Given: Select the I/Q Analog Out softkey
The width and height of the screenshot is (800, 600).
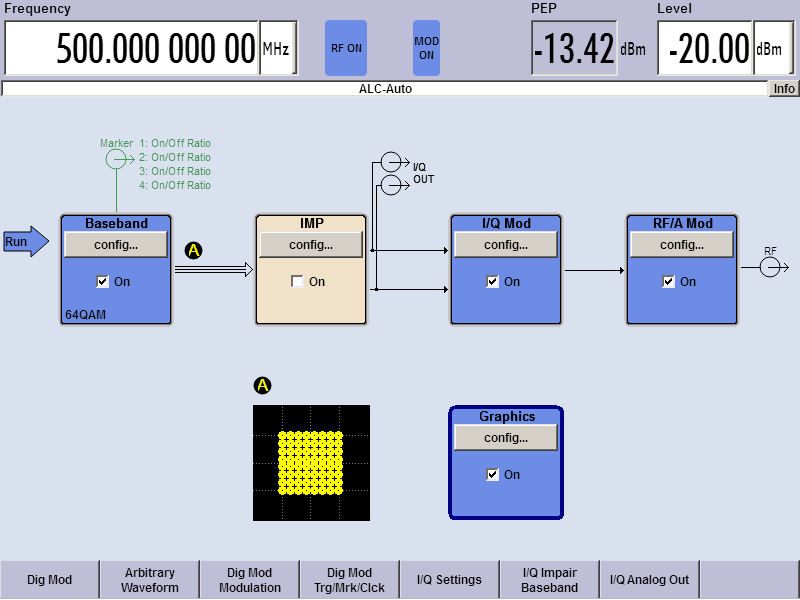Looking at the screenshot, I should click(x=649, y=580).
